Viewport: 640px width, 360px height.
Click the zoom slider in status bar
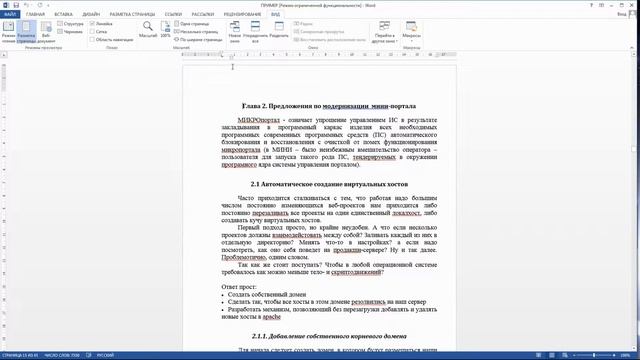pos(594,356)
